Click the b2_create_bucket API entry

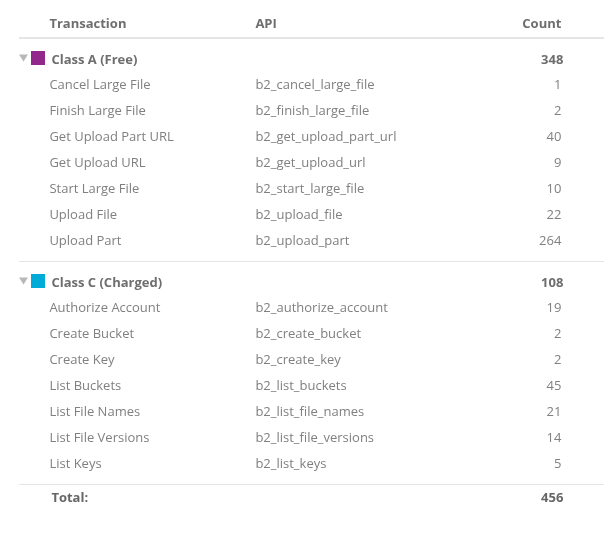coord(308,334)
